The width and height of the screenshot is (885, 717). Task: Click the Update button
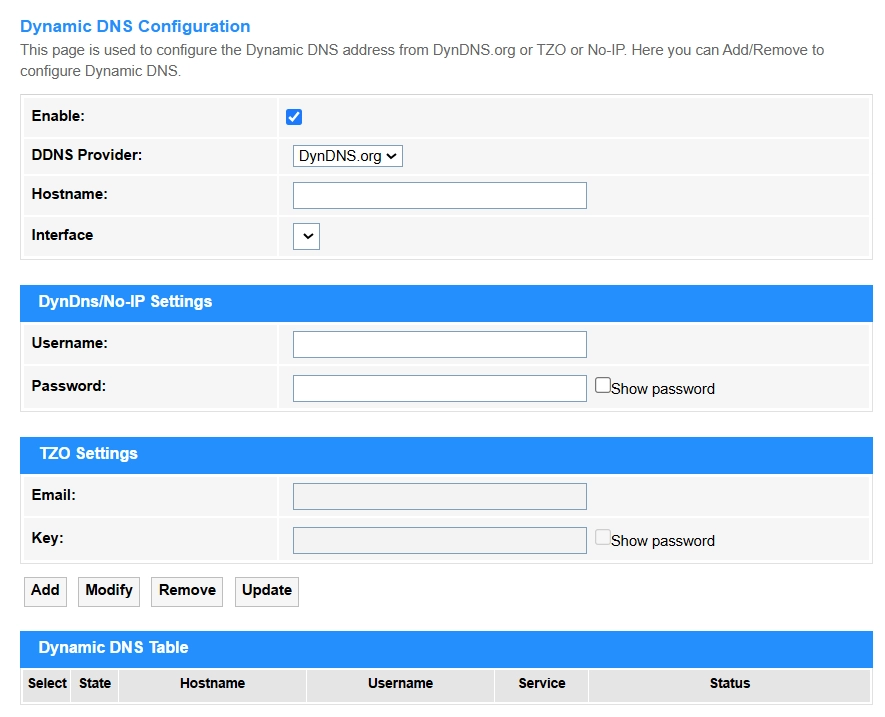(267, 590)
